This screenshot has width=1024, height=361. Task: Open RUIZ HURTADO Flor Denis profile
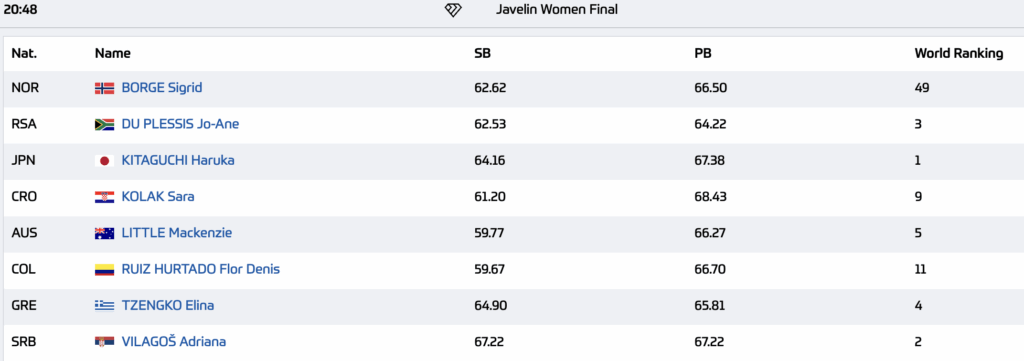[200, 269]
